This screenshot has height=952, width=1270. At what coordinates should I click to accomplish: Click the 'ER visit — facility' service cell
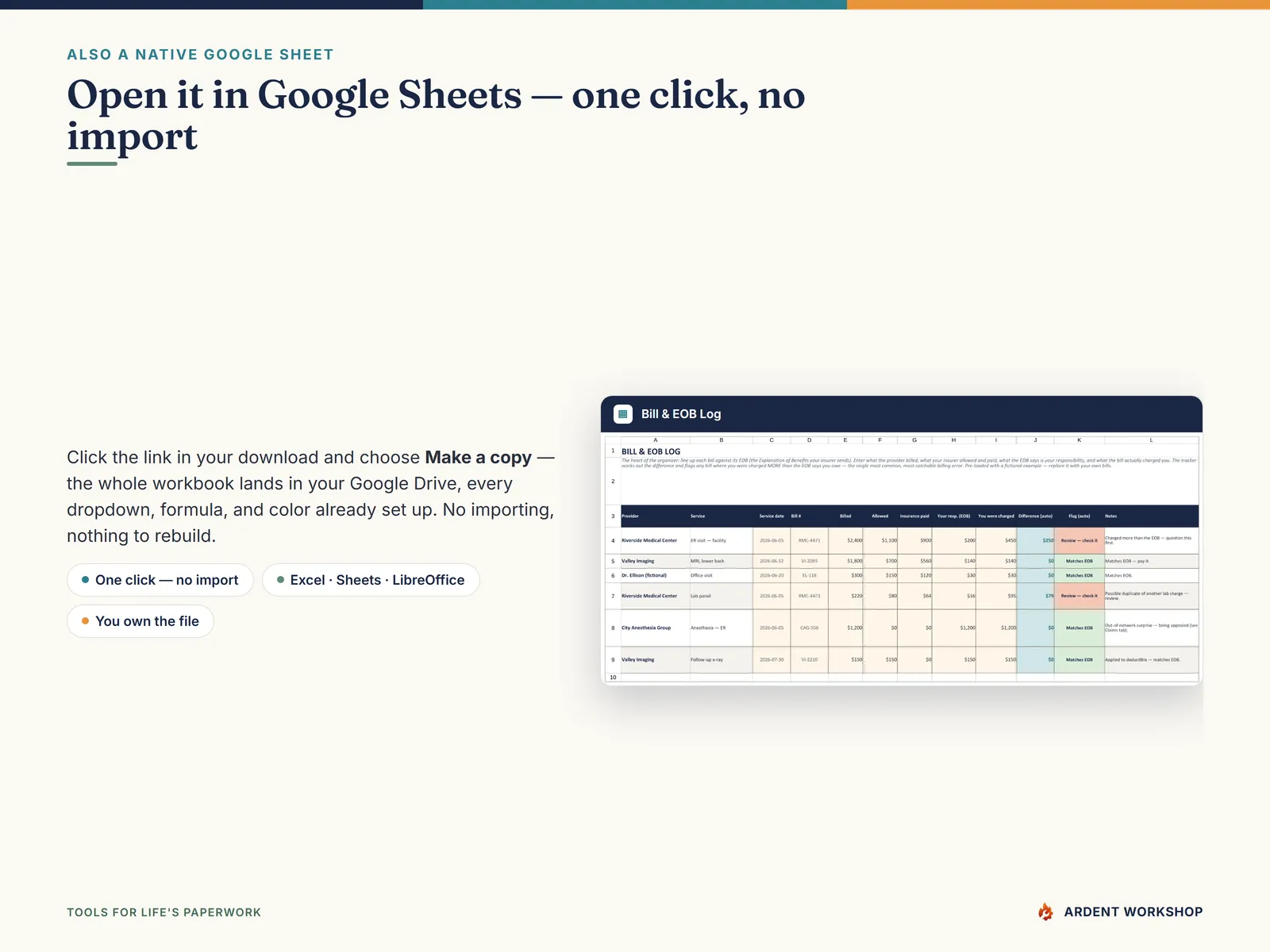(721, 540)
